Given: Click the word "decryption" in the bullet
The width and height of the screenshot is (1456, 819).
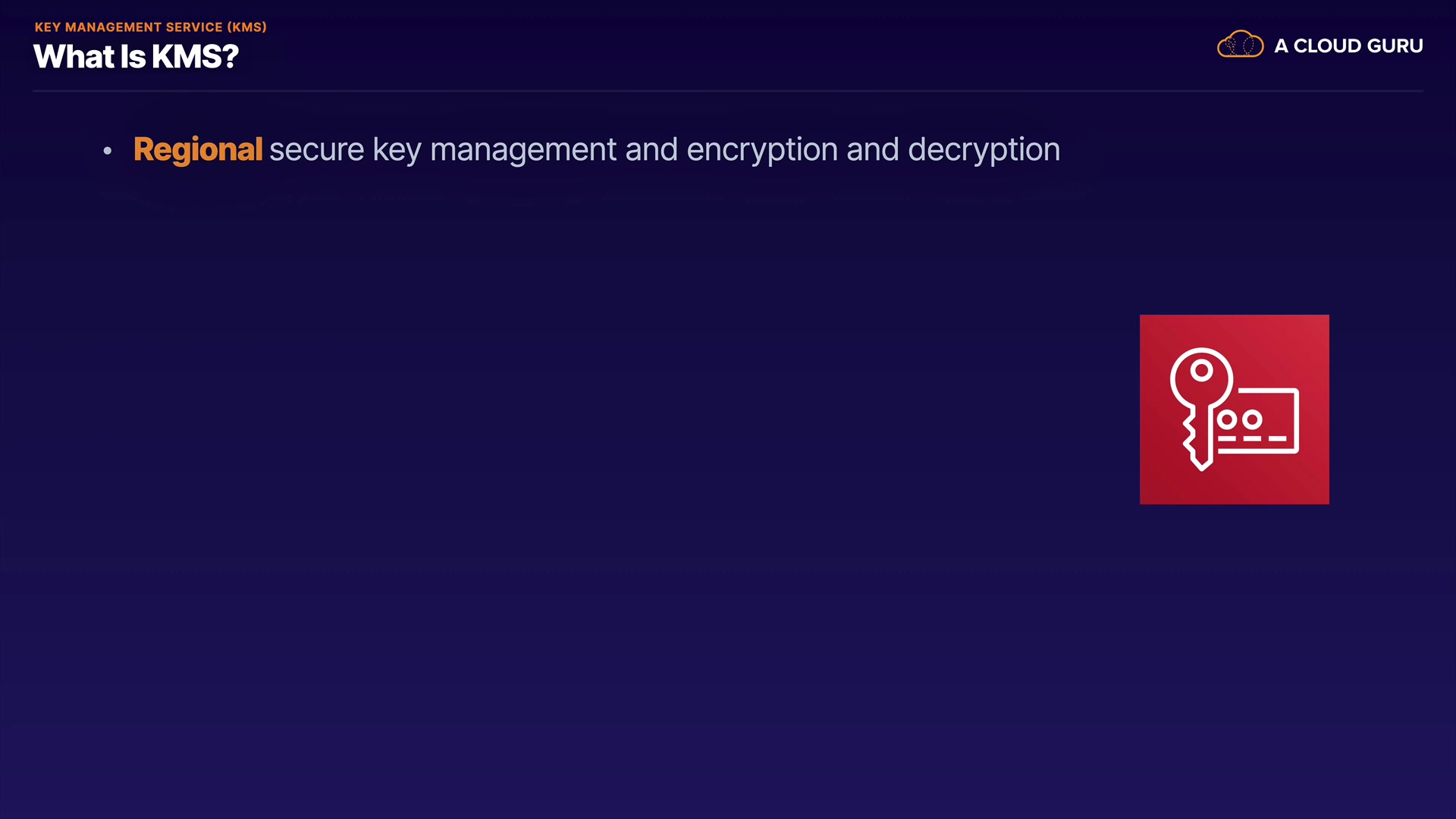Looking at the screenshot, I should click(x=984, y=149).
